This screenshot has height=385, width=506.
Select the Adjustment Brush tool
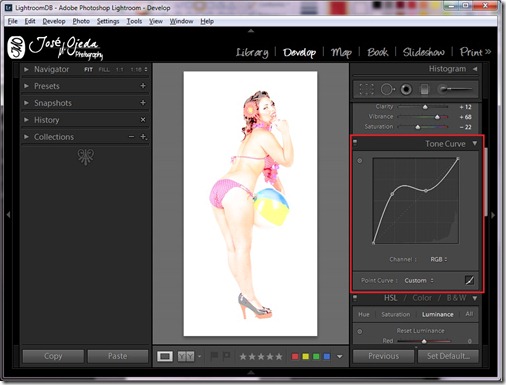pos(456,89)
